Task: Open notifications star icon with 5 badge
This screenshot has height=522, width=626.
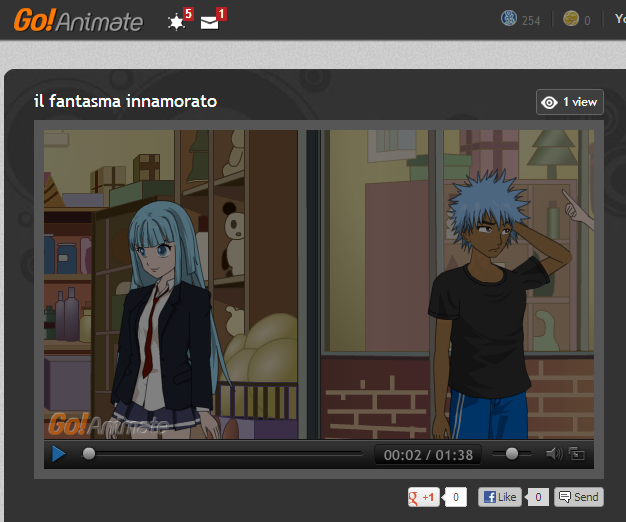Action: (x=180, y=19)
